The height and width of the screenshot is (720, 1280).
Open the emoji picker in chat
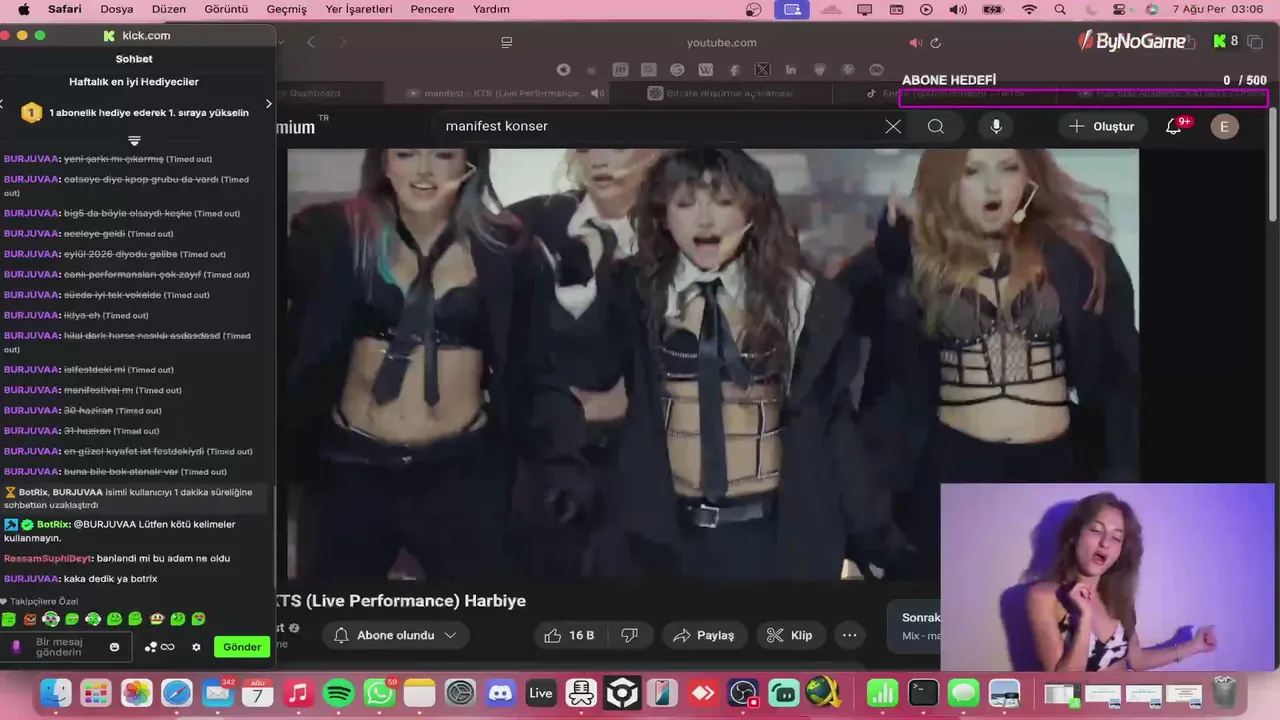[114, 647]
